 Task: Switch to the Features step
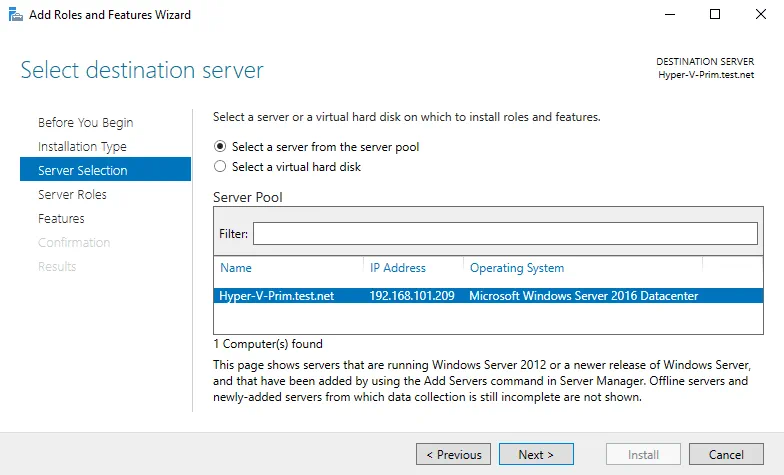click(x=61, y=219)
